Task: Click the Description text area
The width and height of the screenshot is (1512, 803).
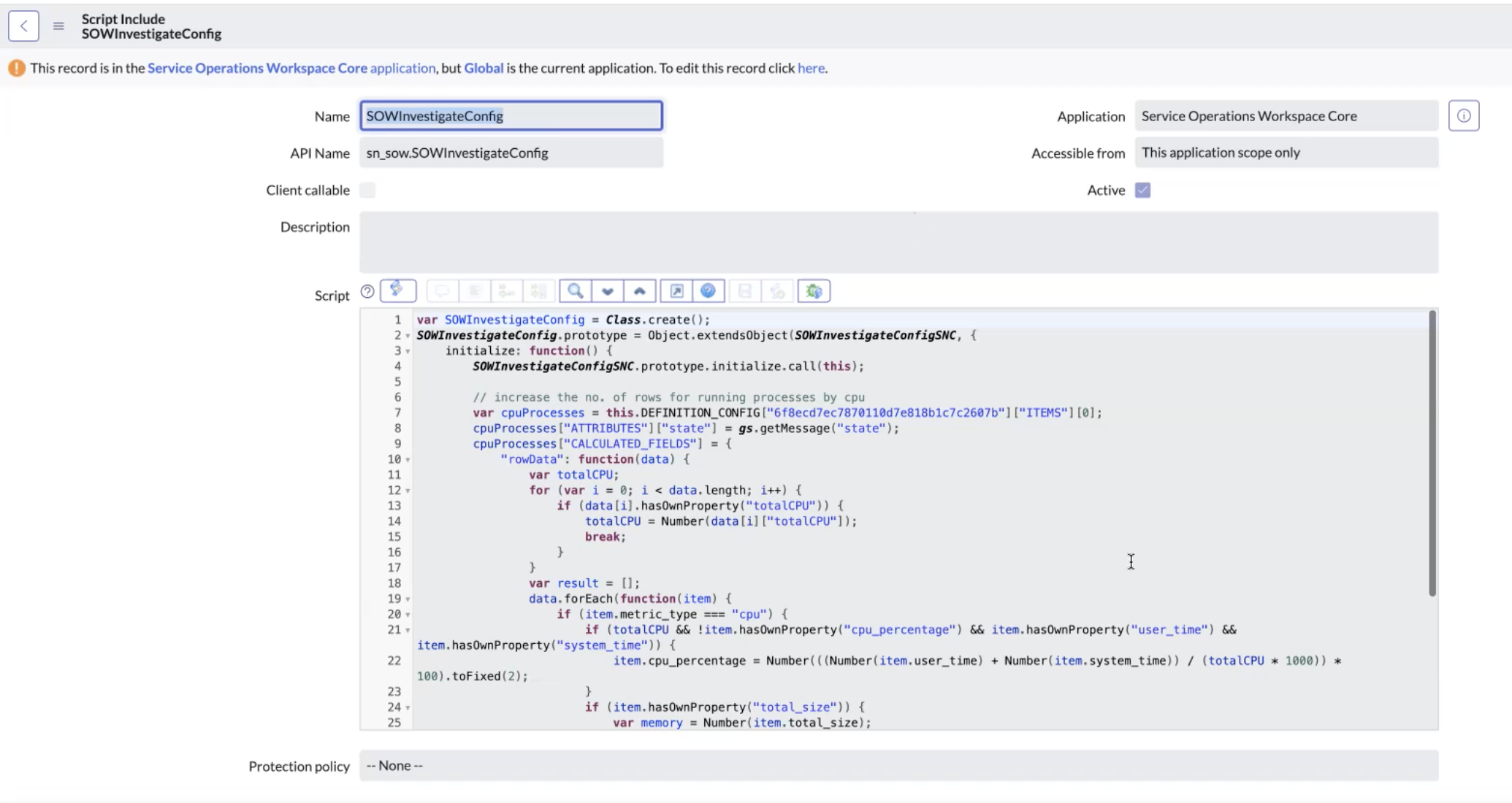Action: click(898, 242)
